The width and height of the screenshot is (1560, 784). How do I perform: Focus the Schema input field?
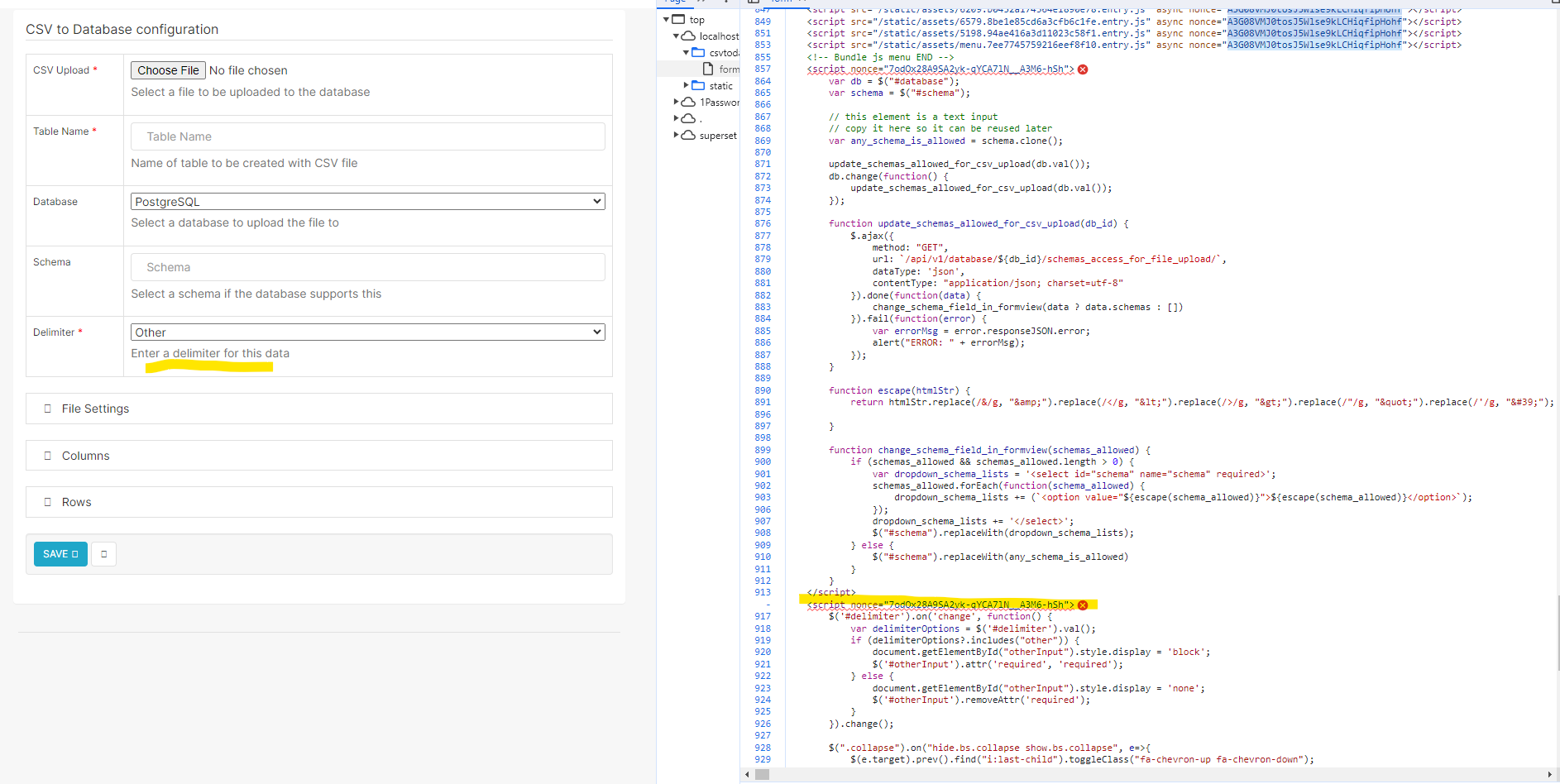click(x=368, y=267)
